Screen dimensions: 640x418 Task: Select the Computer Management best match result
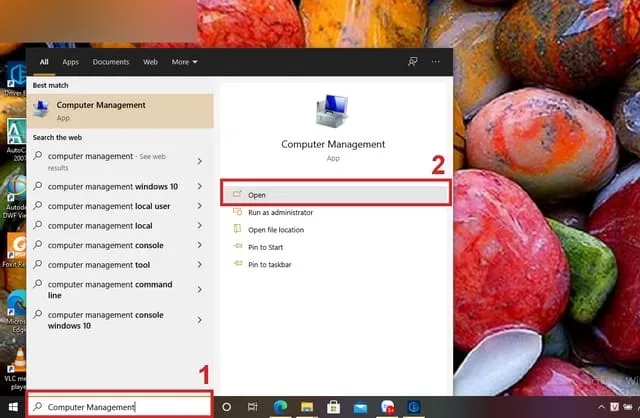coord(120,111)
